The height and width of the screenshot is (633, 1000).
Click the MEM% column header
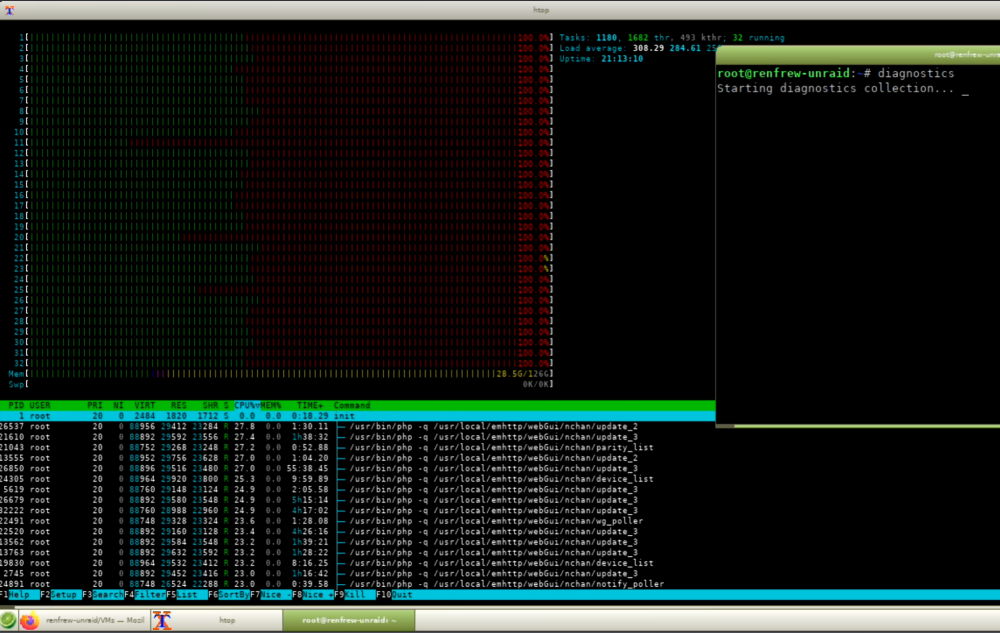coord(270,405)
